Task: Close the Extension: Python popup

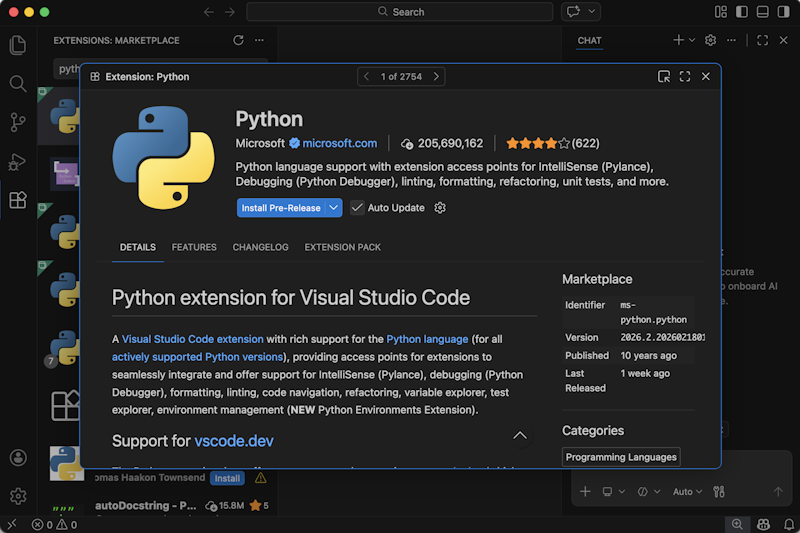Action: 706,77
